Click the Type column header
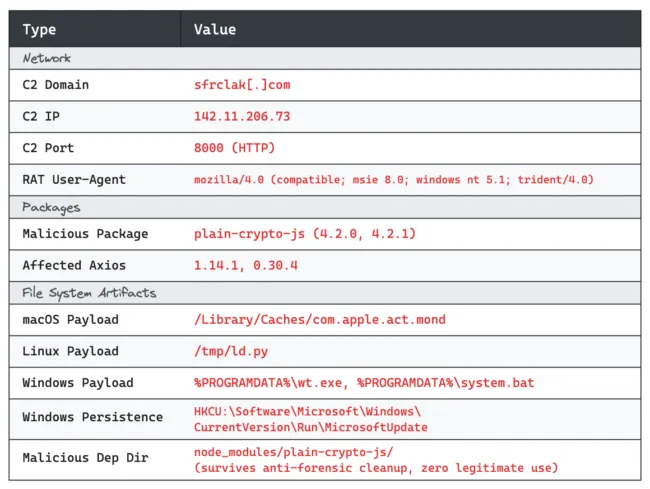The height and width of the screenshot is (489, 650). click(39, 29)
